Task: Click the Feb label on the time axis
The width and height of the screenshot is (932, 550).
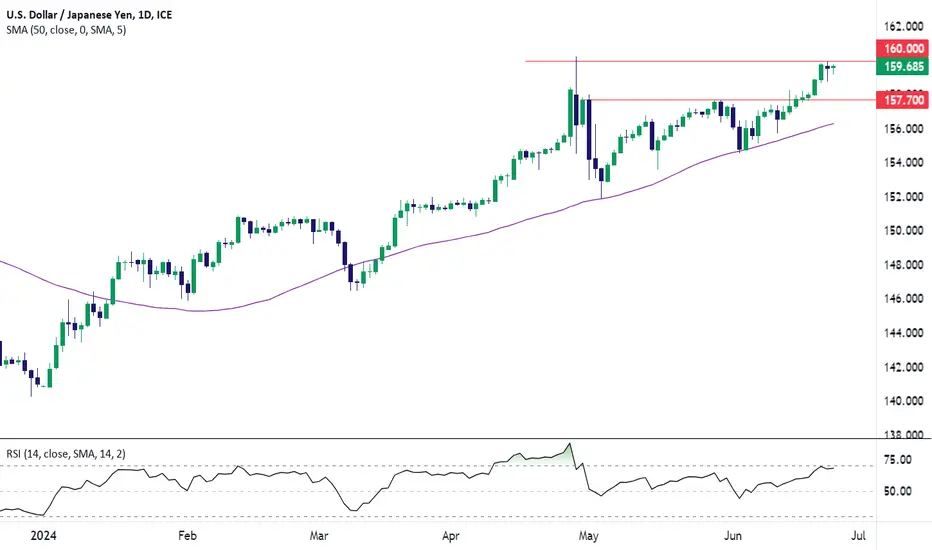Action: (x=187, y=536)
